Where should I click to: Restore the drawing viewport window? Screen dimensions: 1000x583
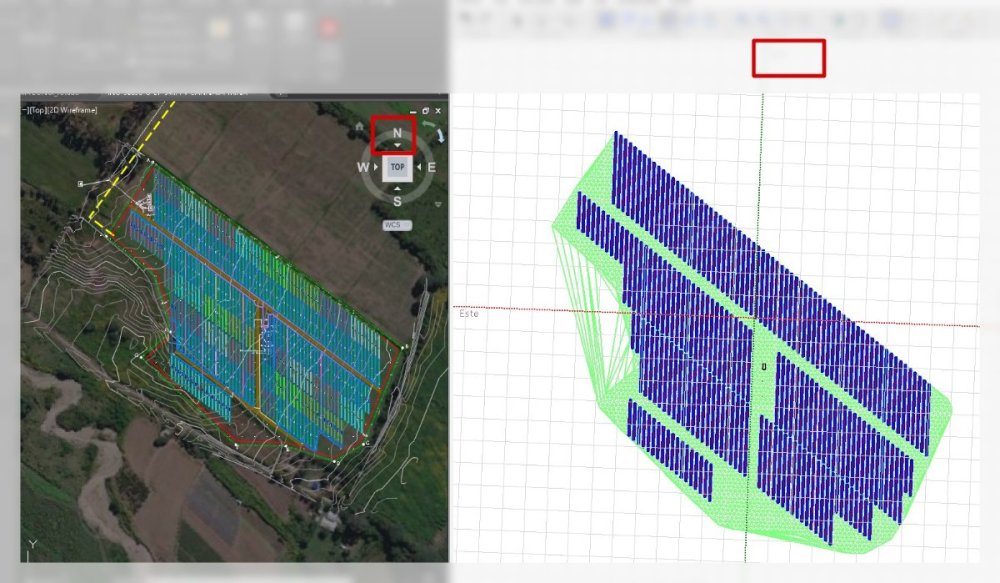pos(425,110)
